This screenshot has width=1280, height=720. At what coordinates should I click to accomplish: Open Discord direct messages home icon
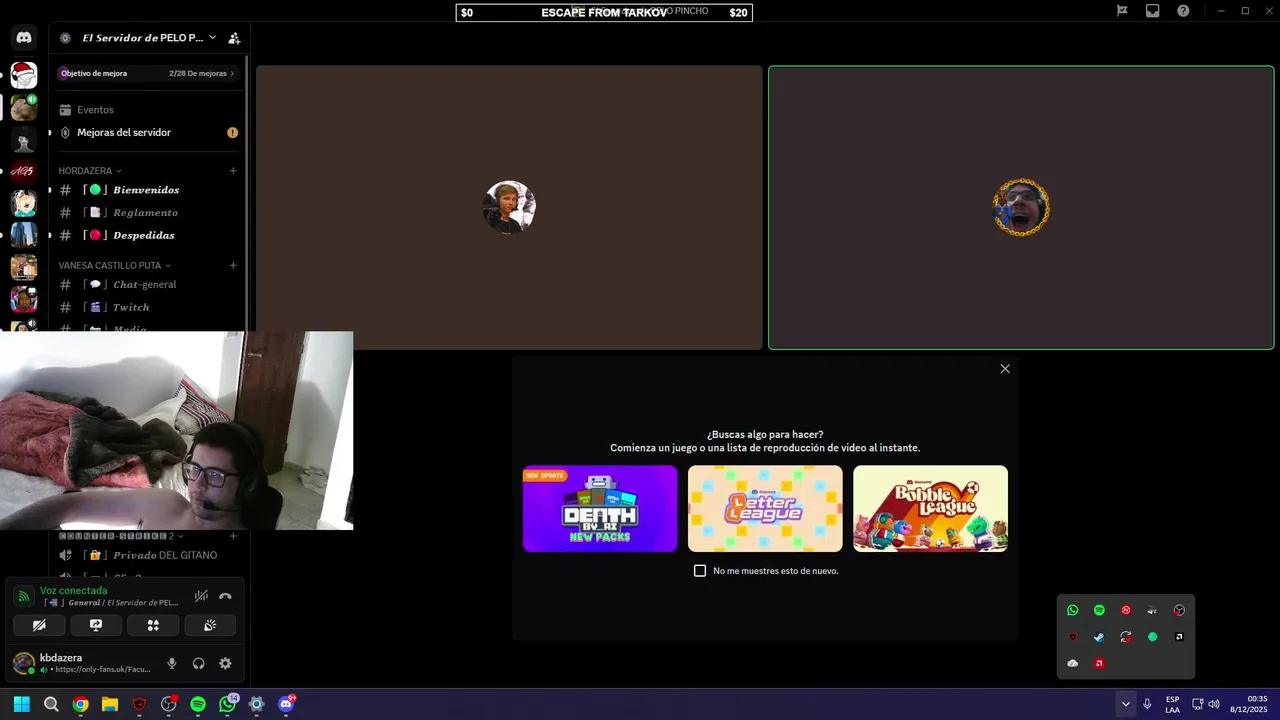[24, 38]
